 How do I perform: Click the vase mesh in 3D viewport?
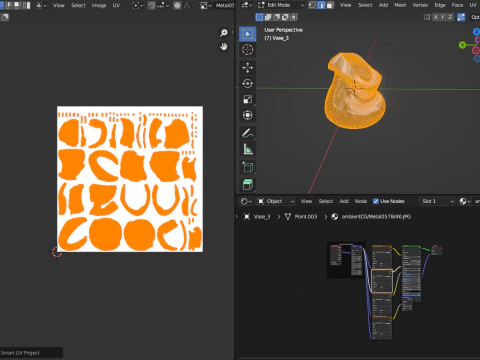tap(354, 92)
